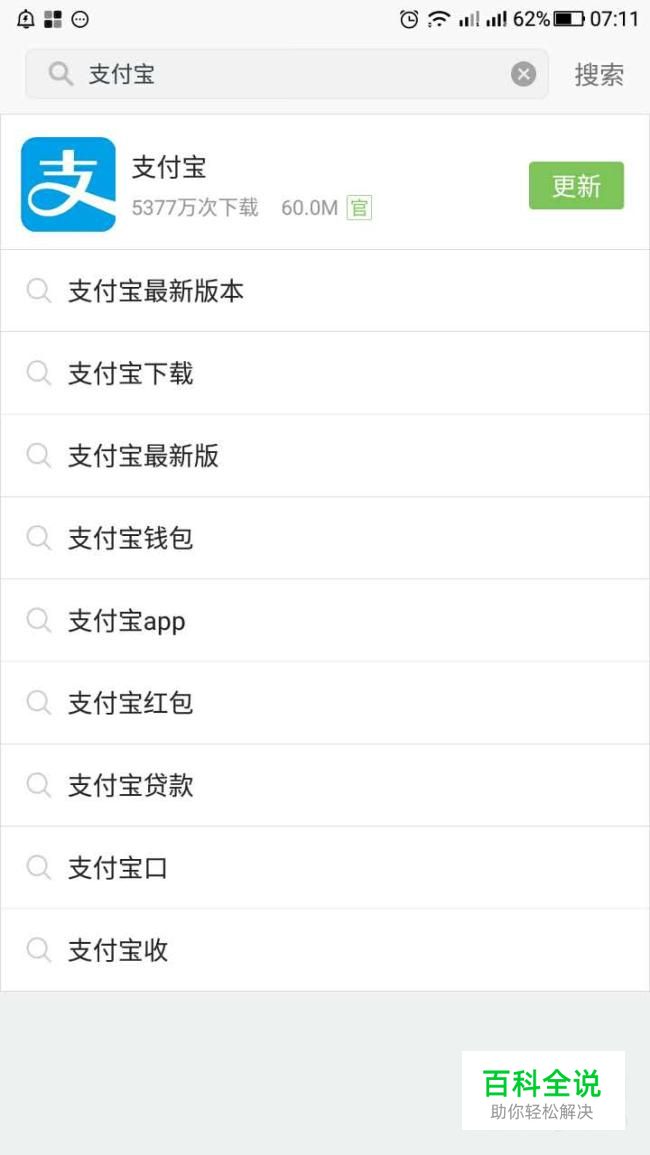Clear the search text with X icon
This screenshot has height=1155, width=650.
click(523, 74)
